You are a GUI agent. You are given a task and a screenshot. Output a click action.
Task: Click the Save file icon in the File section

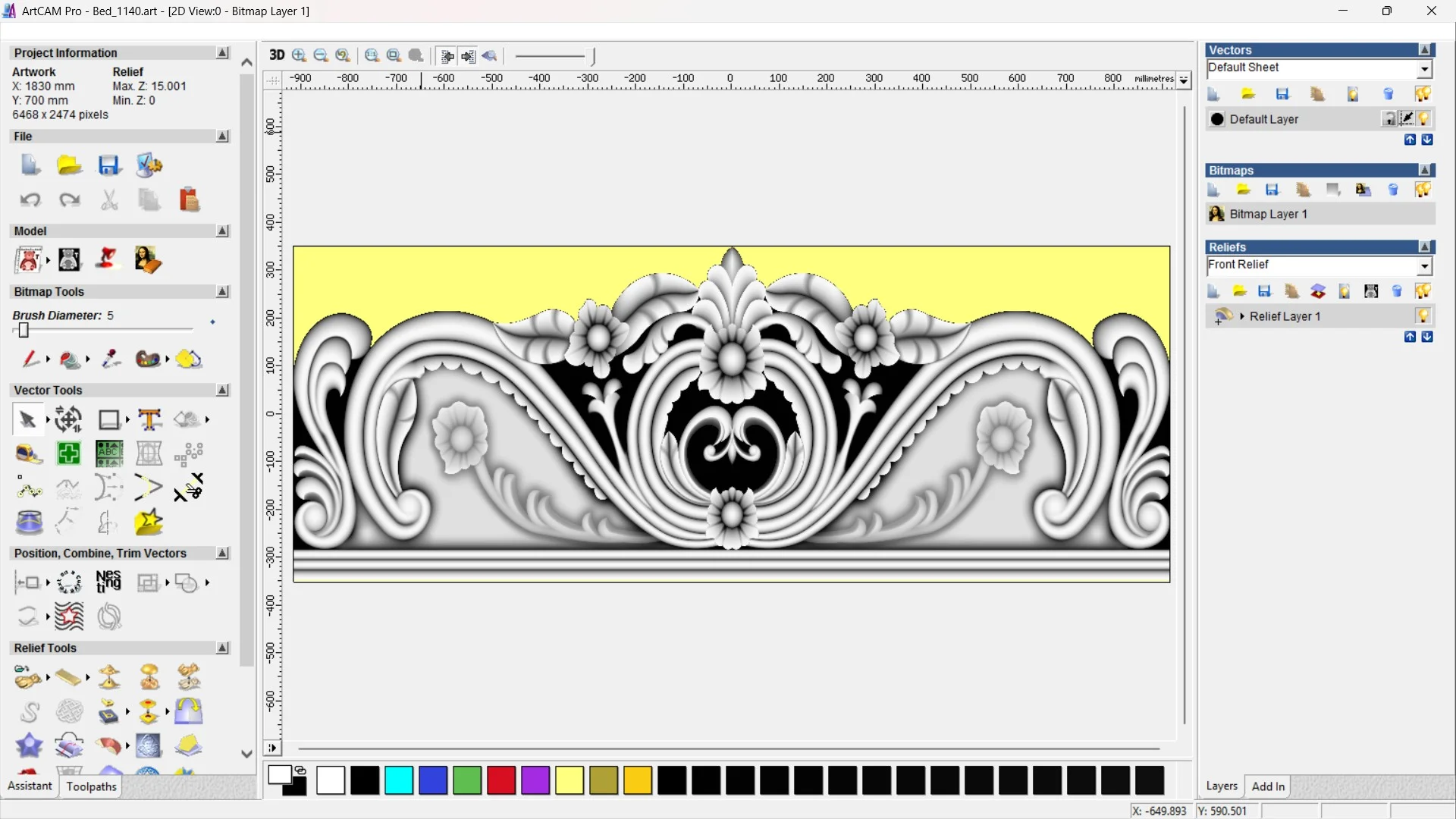pos(109,165)
